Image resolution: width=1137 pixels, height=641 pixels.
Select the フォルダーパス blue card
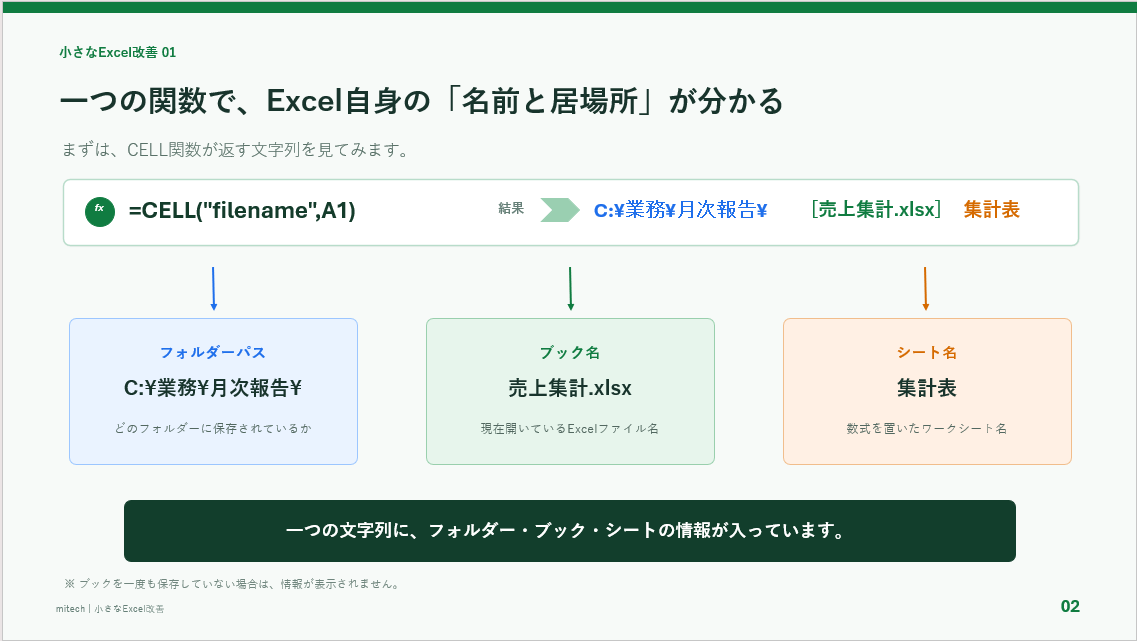coord(213,392)
